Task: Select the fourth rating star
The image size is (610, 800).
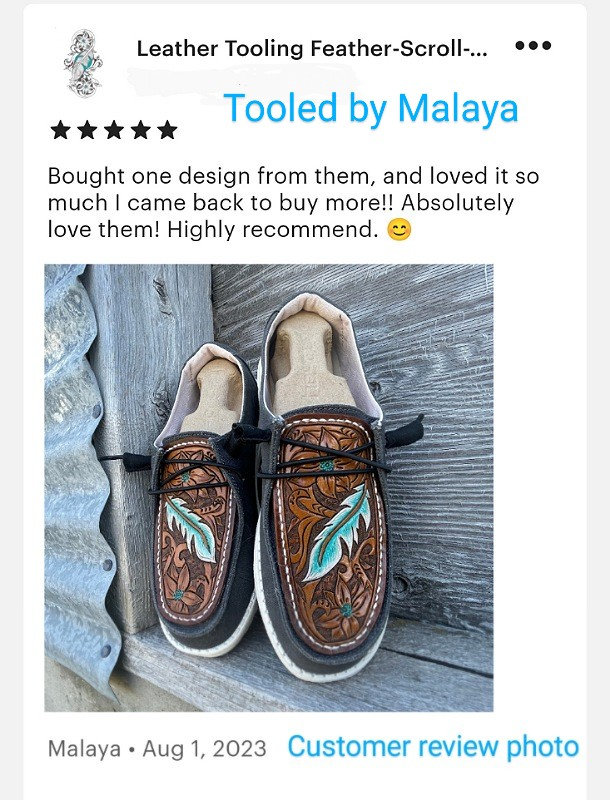Action: (140, 130)
